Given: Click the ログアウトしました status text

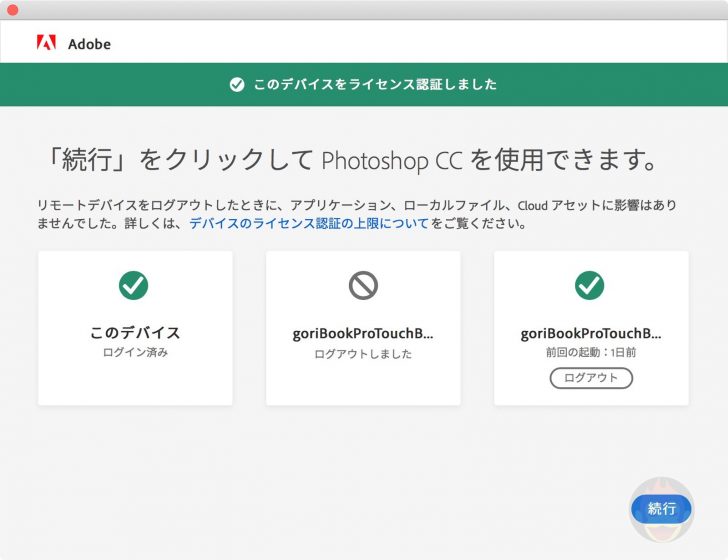Looking at the screenshot, I should (x=363, y=354).
